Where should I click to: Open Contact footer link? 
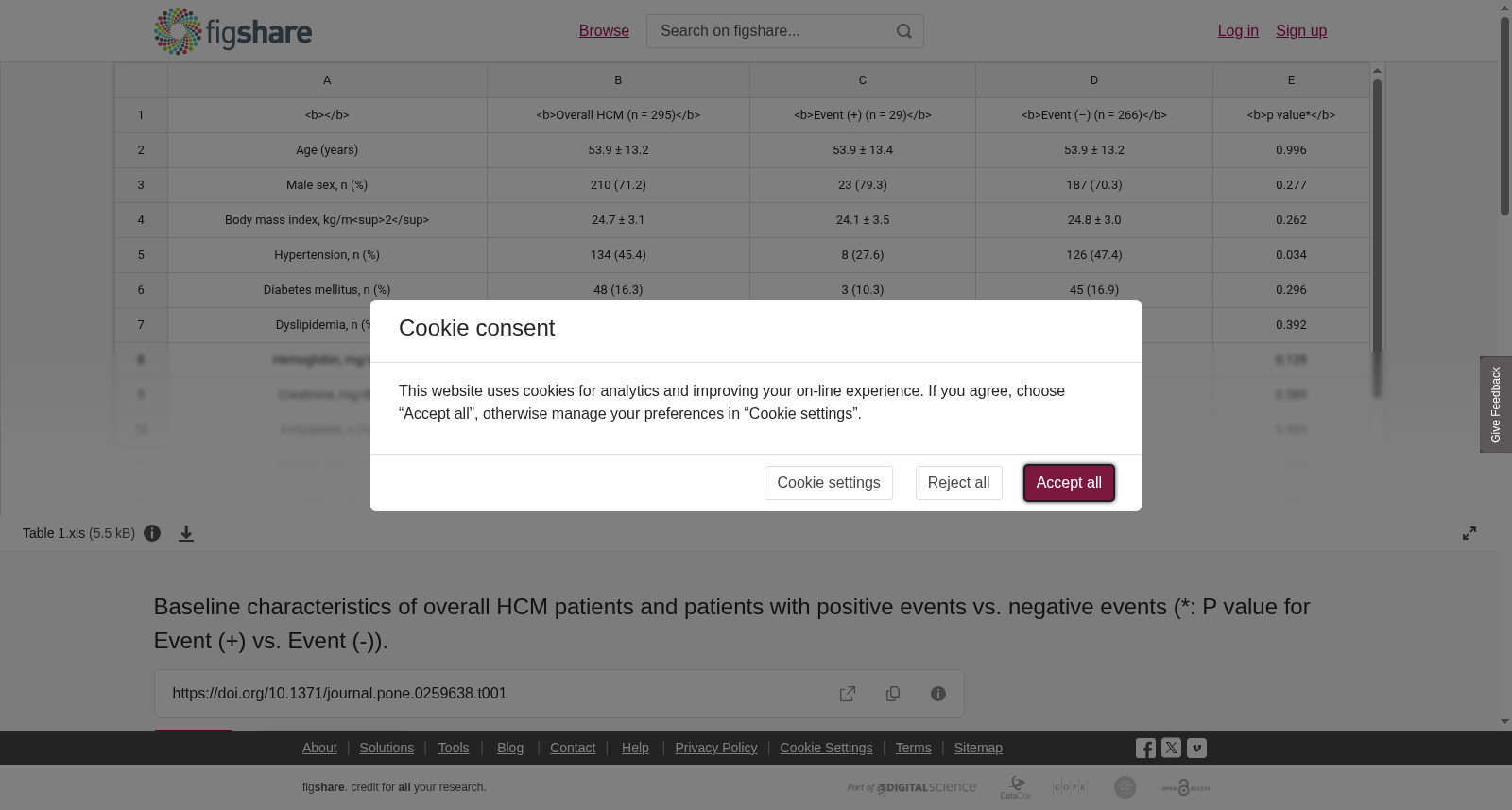573,748
